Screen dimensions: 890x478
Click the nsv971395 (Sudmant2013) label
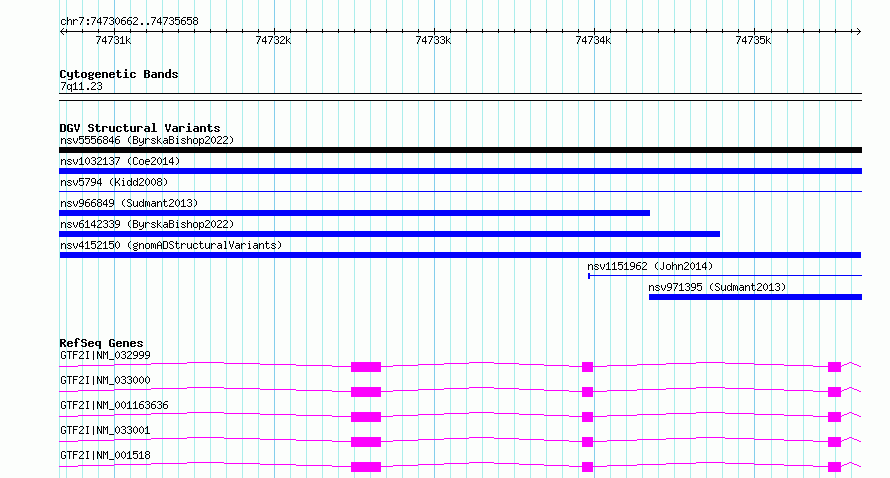pos(717,287)
